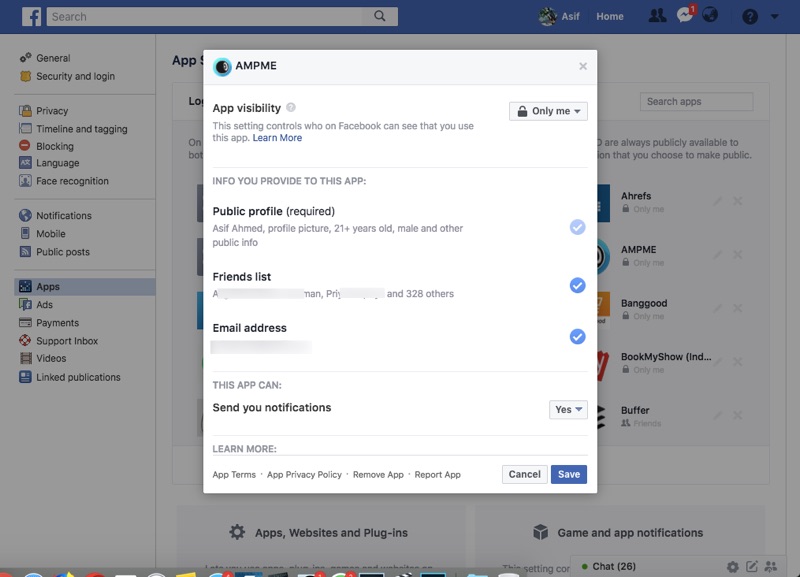This screenshot has height=577, width=800.
Task: Open the Learn More link
Action: pyautogui.click(x=277, y=138)
